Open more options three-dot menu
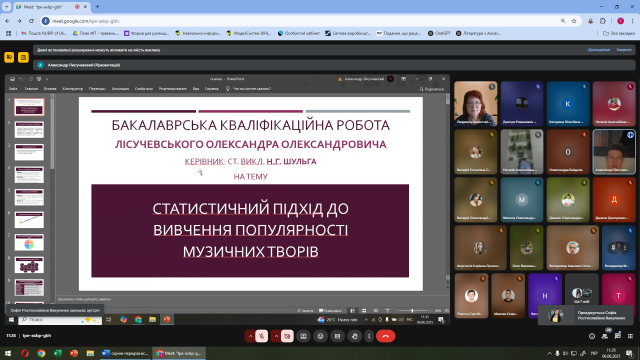The width and height of the screenshot is (640, 360). click(369, 336)
